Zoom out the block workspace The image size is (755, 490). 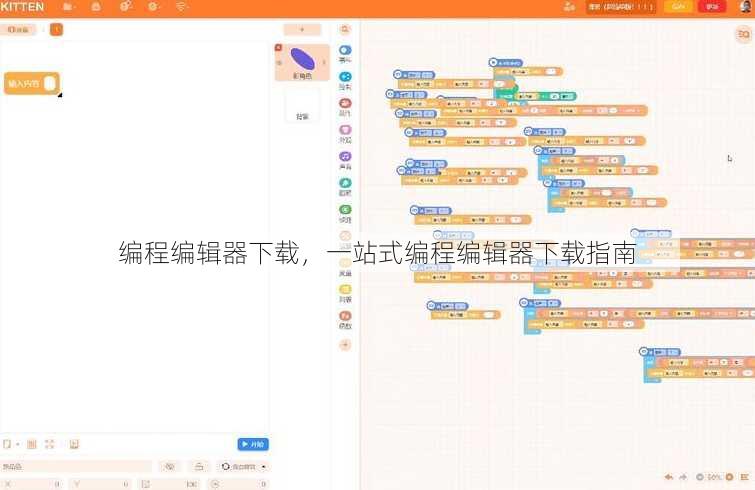700,477
